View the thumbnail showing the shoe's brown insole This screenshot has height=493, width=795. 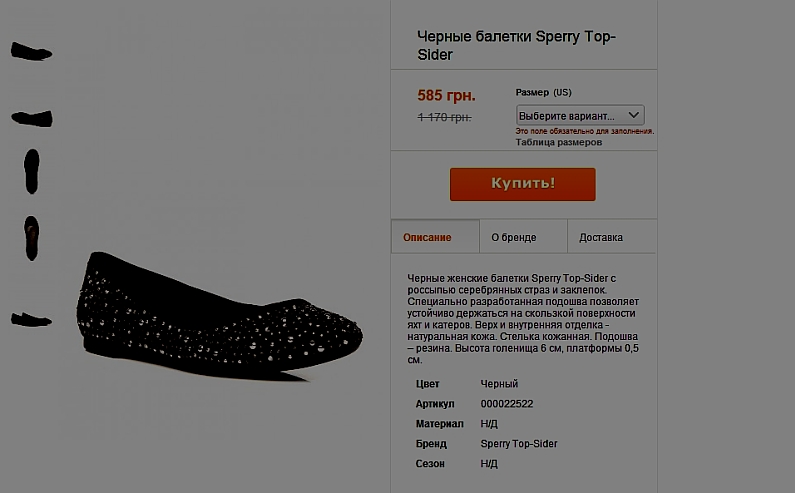(x=32, y=237)
